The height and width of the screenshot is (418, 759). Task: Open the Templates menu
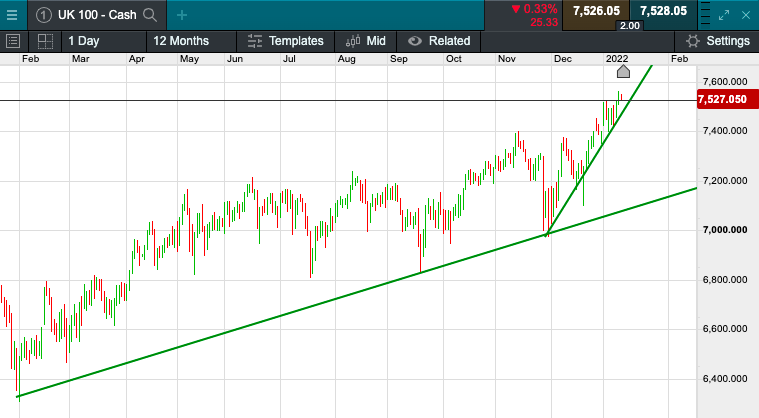point(285,41)
